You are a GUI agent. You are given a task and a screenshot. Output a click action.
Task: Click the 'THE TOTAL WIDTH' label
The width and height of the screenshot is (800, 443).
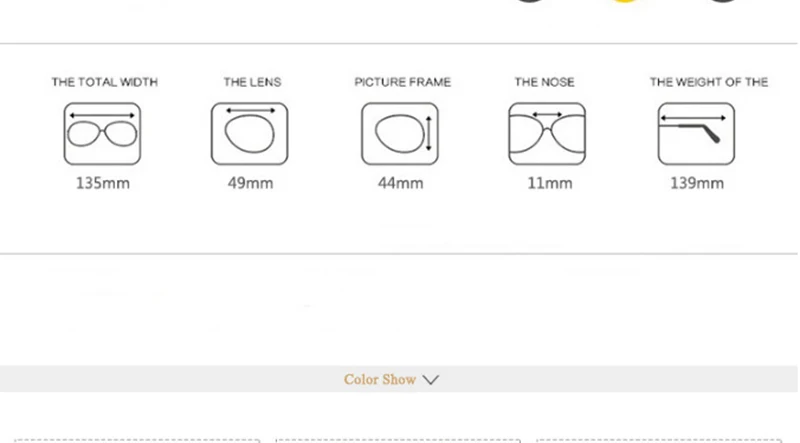coord(105,82)
